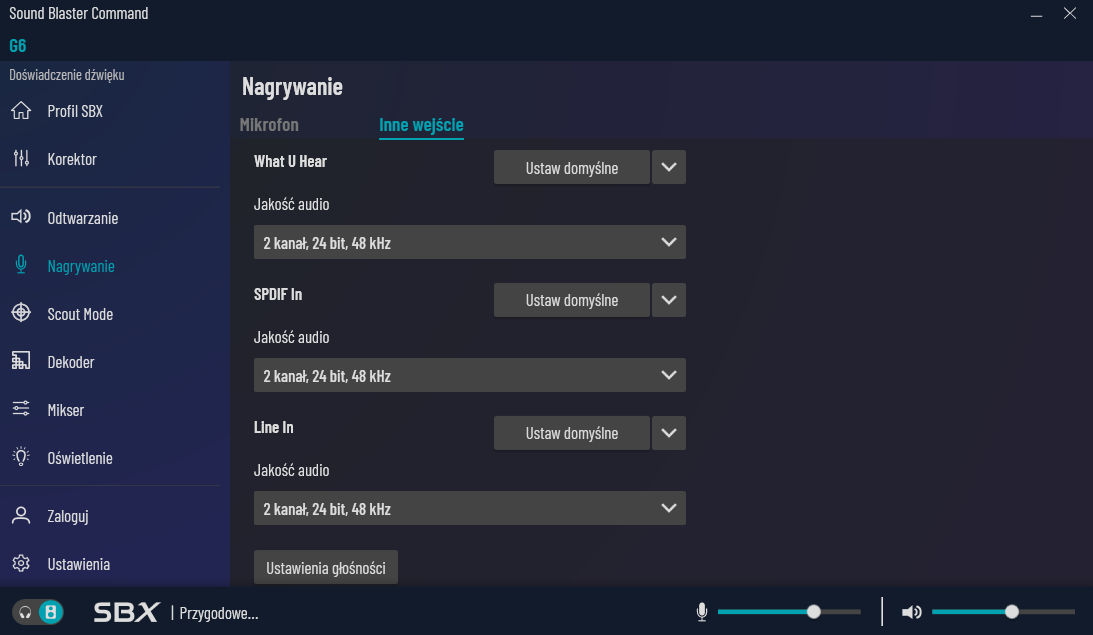Open Ustawienia głośności button
The height and width of the screenshot is (635, 1093).
[x=326, y=567]
